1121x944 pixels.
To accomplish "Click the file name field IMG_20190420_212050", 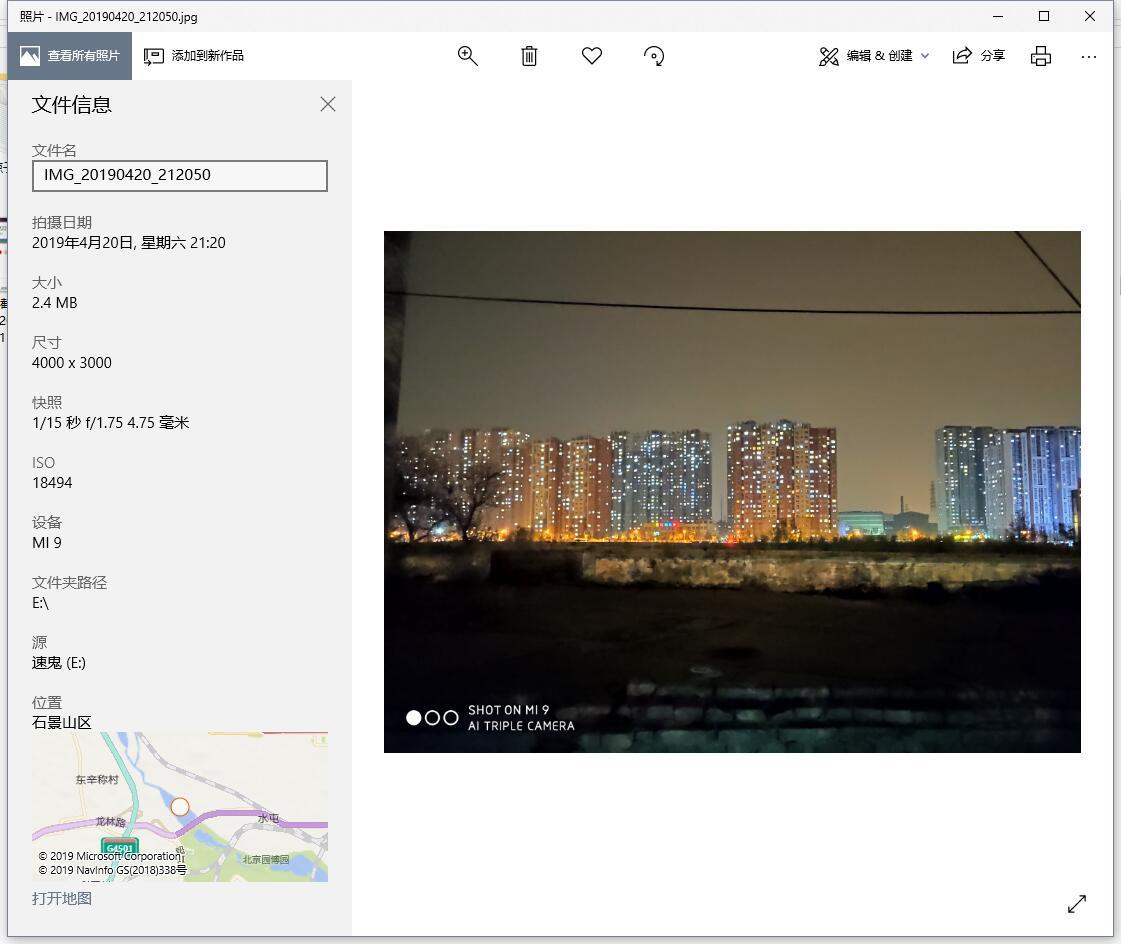I will tap(180, 175).
